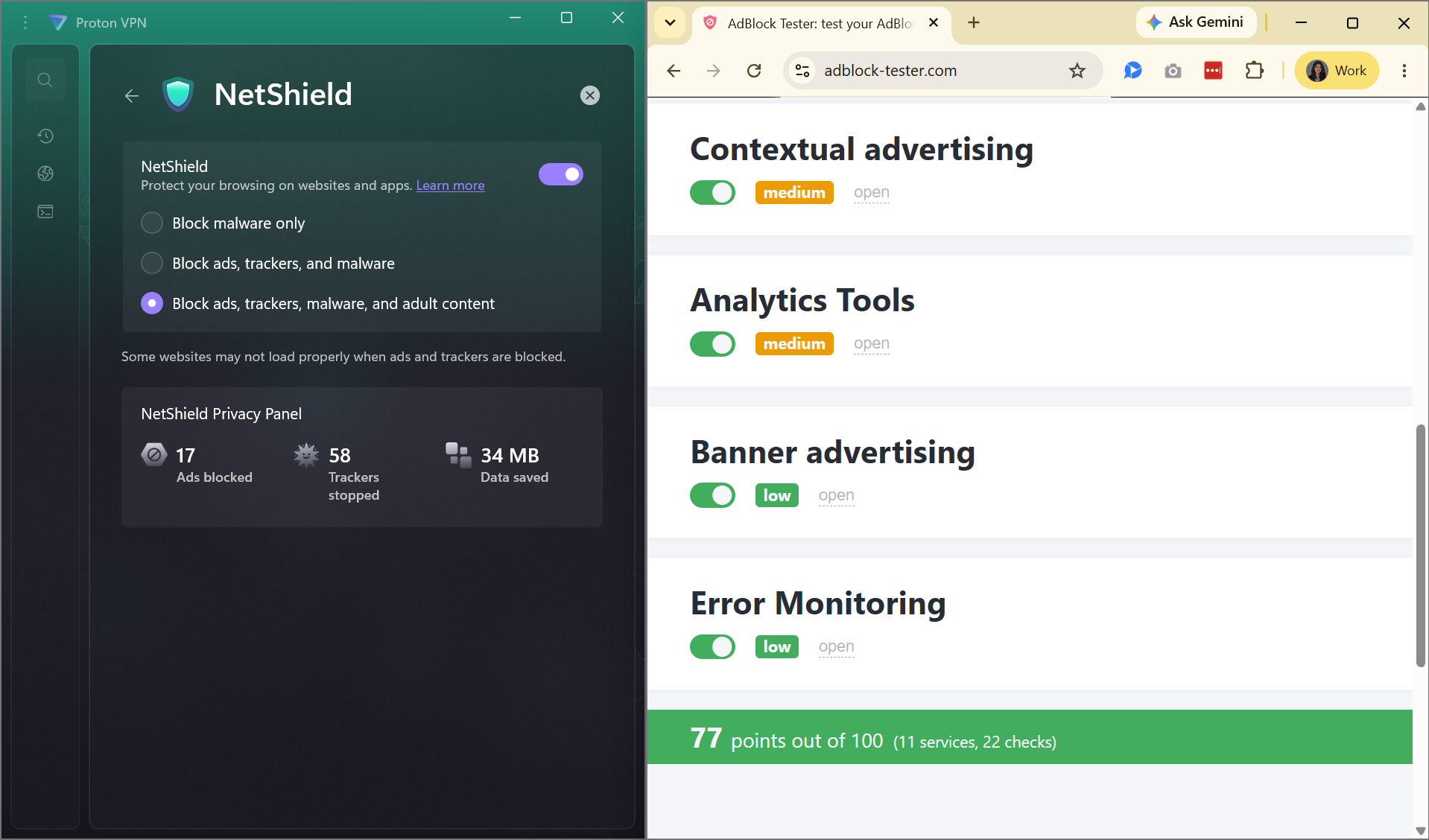The image size is (1429, 840).
Task: Expand open under Analytics Tools
Action: (872, 343)
